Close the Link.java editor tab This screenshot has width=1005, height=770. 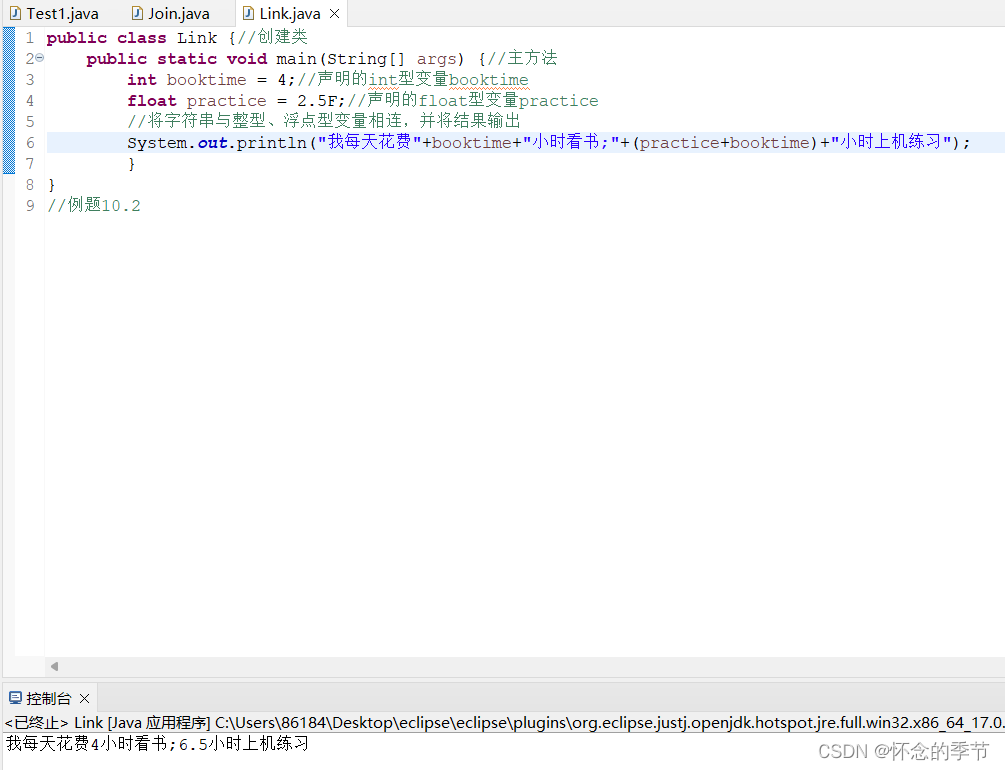point(333,13)
